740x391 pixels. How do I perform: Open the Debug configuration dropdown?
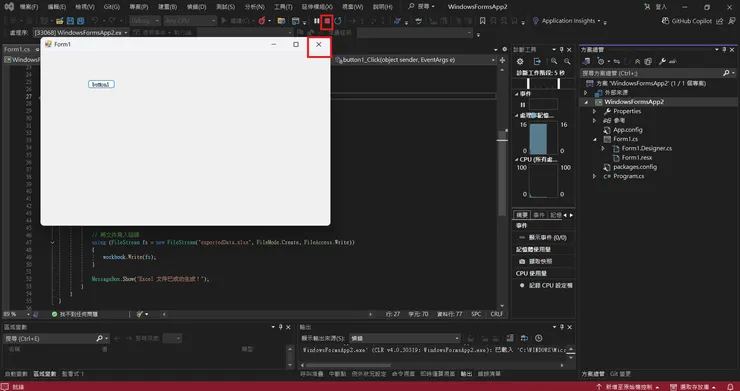click(144, 21)
